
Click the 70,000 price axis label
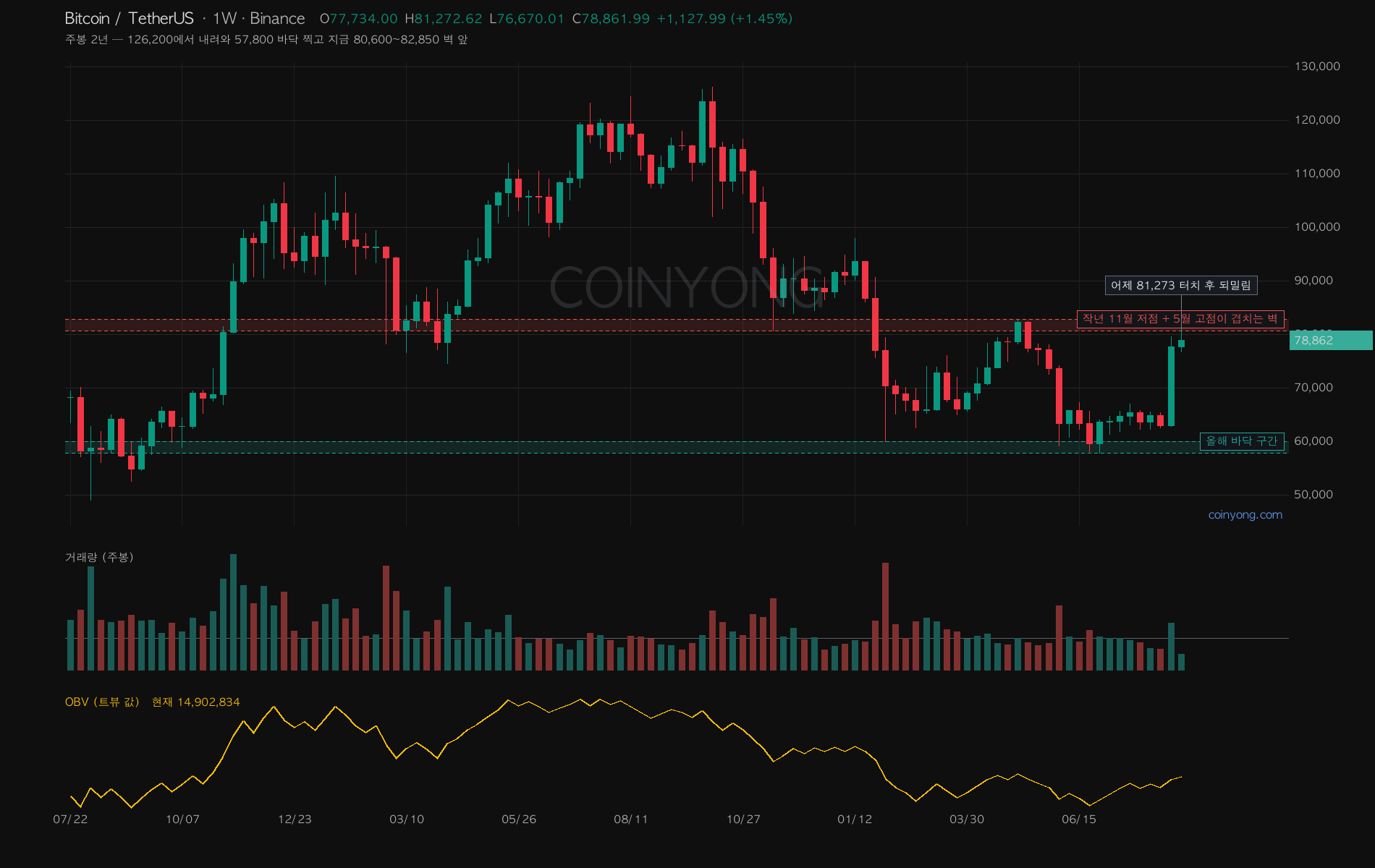[1313, 387]
